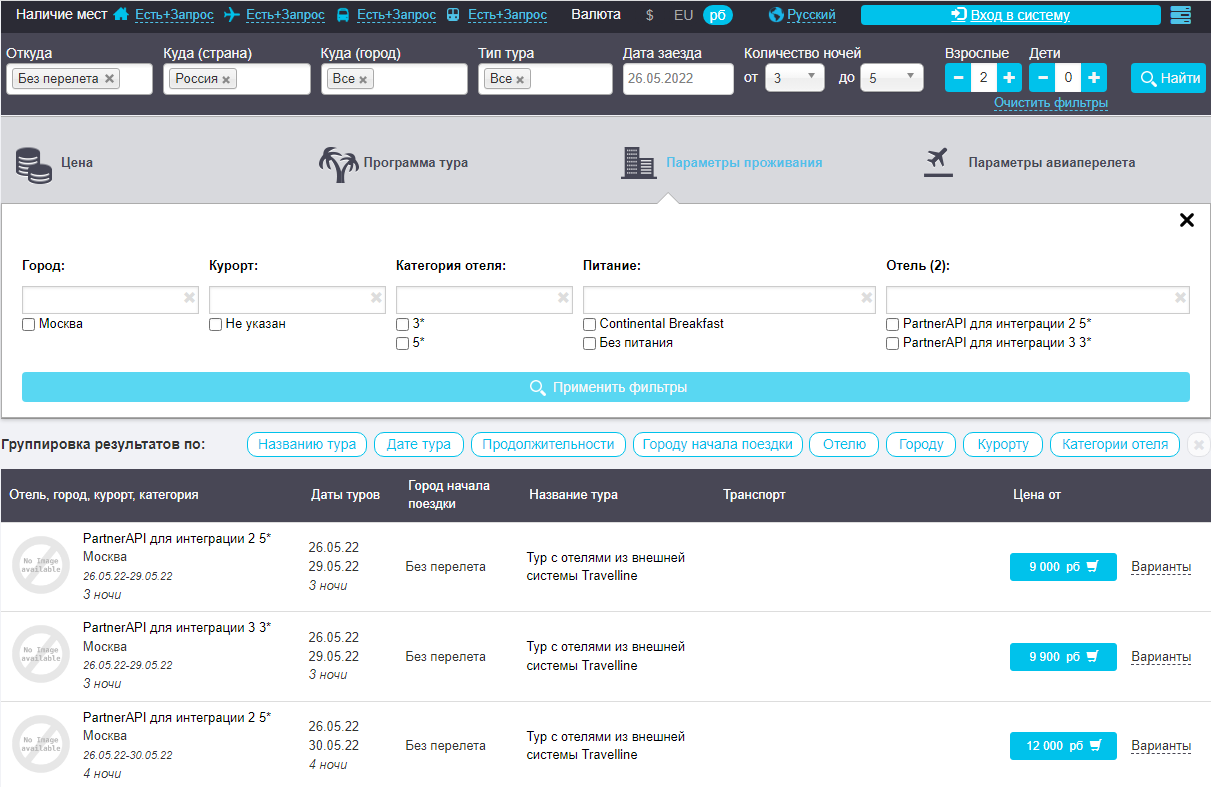This screenshot has width=1211, height=787.
Task: Click the house icon in availability bar
Action: coord(122,15)
